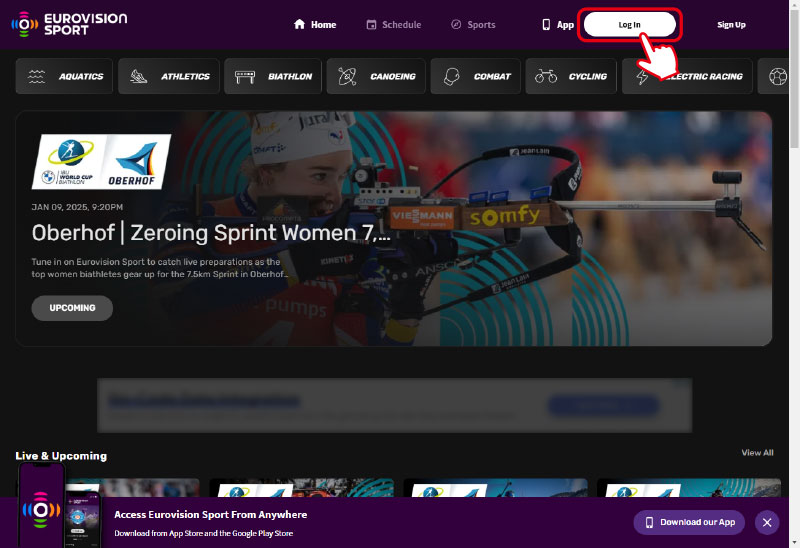Click the Biathlon target rack icon
Viewport: 800px width, 548px height.
tap(245, 77)
